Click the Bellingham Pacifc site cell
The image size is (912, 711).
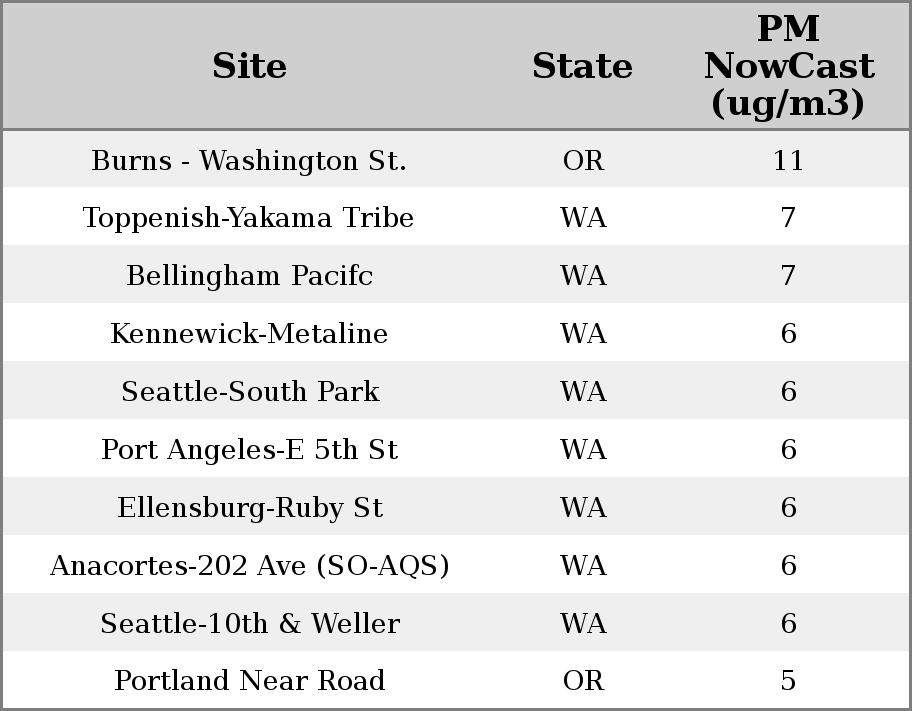(x=249, y=276)
